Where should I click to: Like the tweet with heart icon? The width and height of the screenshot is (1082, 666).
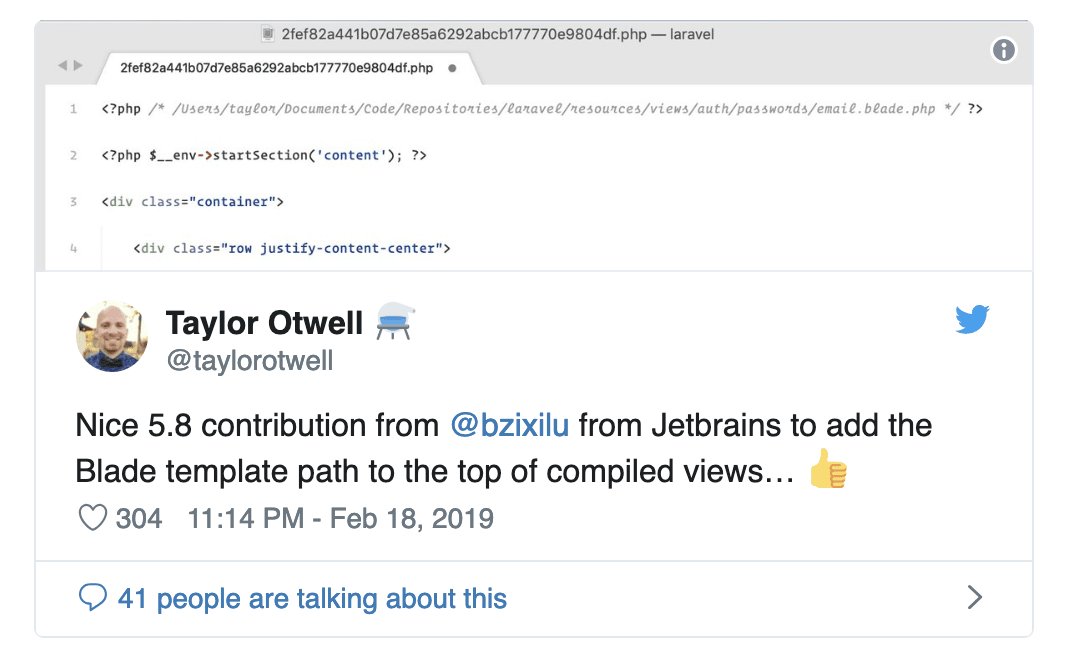(x=92, y=518)
